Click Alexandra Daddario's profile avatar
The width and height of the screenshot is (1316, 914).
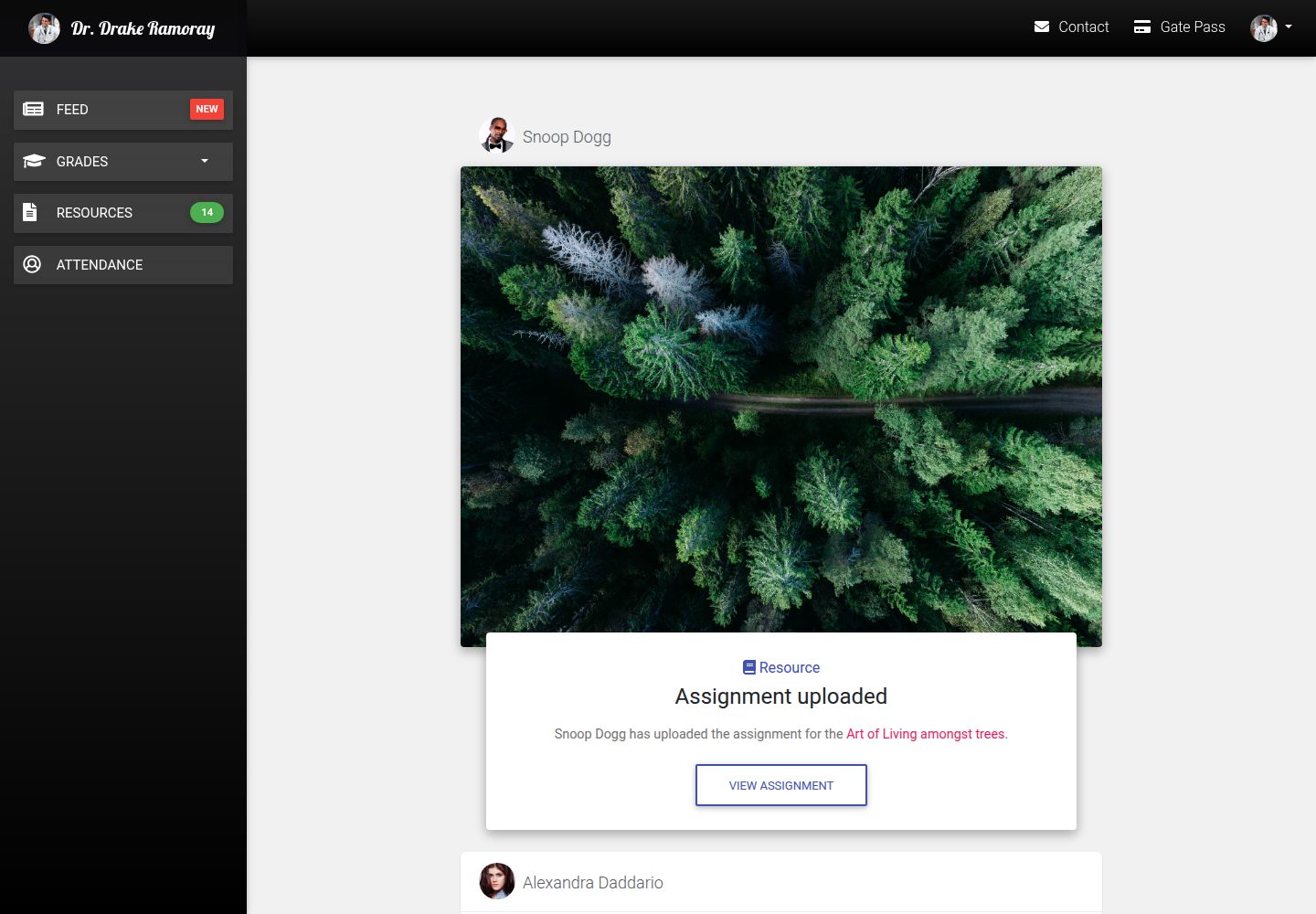pyautogui.click(x=497, y=881)
